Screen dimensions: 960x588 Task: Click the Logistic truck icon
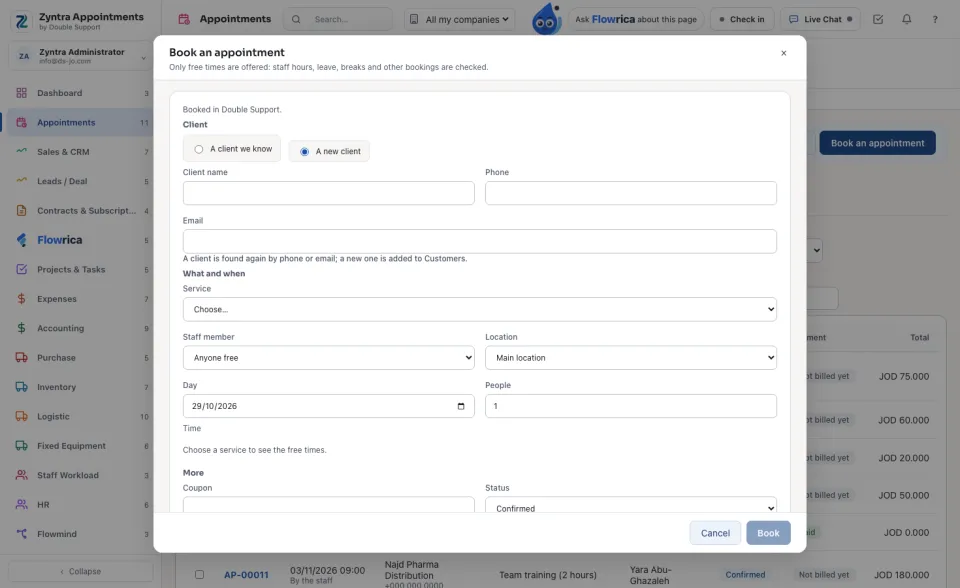click(x=21, y=416)
